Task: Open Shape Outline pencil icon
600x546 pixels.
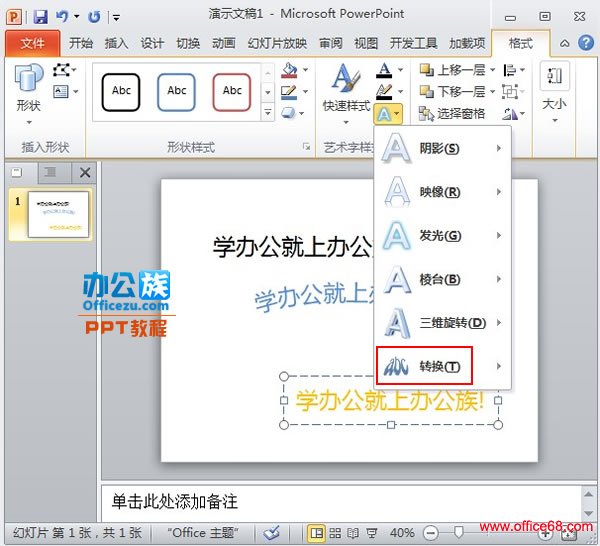Action: (x=289, y=92)
